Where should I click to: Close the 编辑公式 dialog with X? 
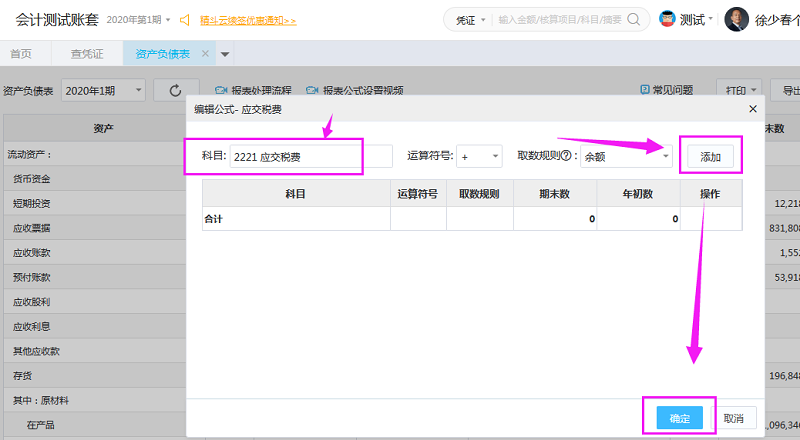tap(752, 108)
